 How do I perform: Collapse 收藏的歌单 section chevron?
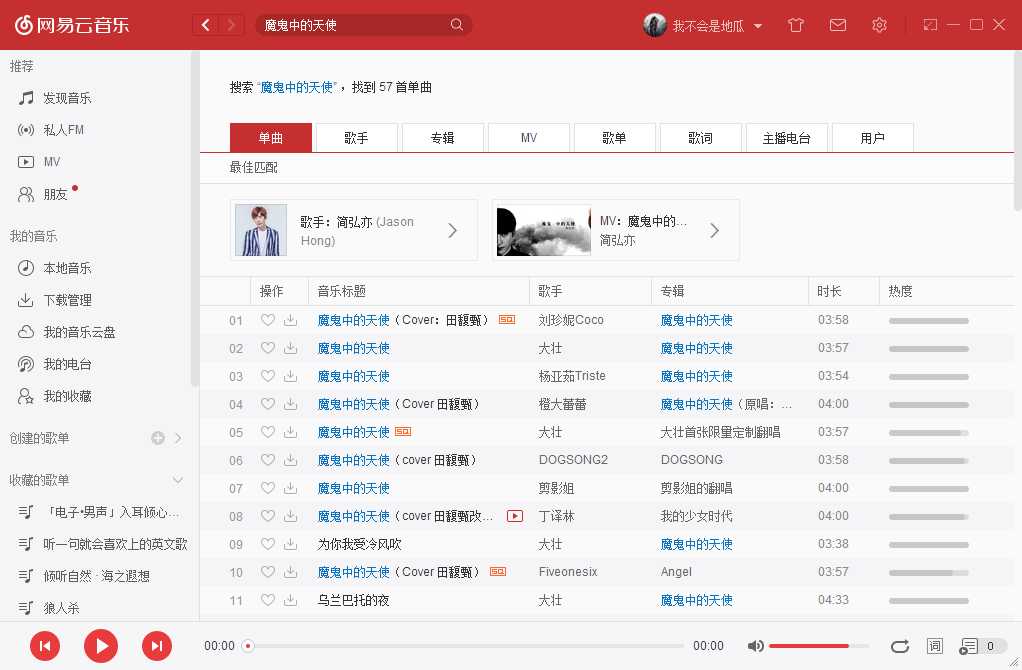coord(177,480)
